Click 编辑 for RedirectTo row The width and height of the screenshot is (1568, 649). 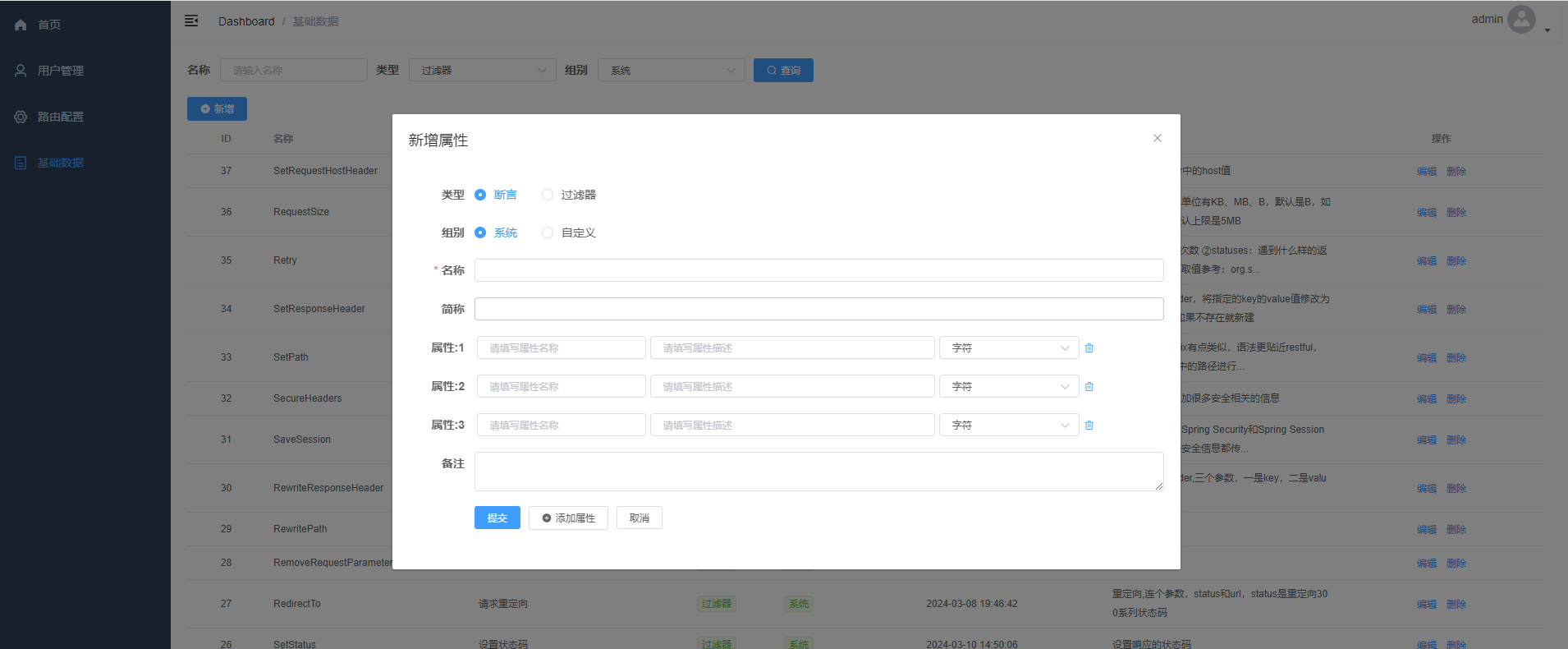click(x=1427, y=605)
